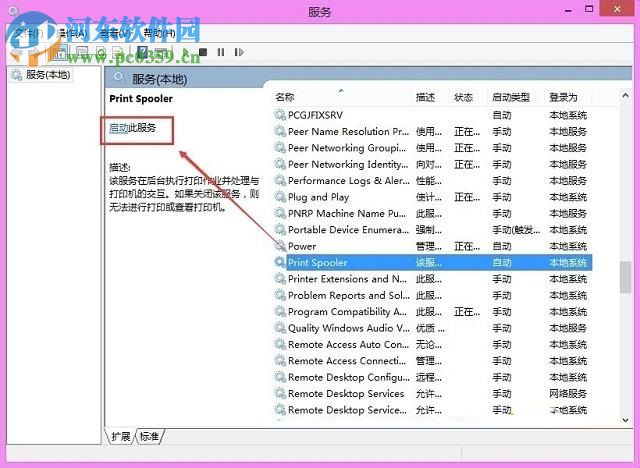Click the Restart Service toolbar button

pos(239,52)
